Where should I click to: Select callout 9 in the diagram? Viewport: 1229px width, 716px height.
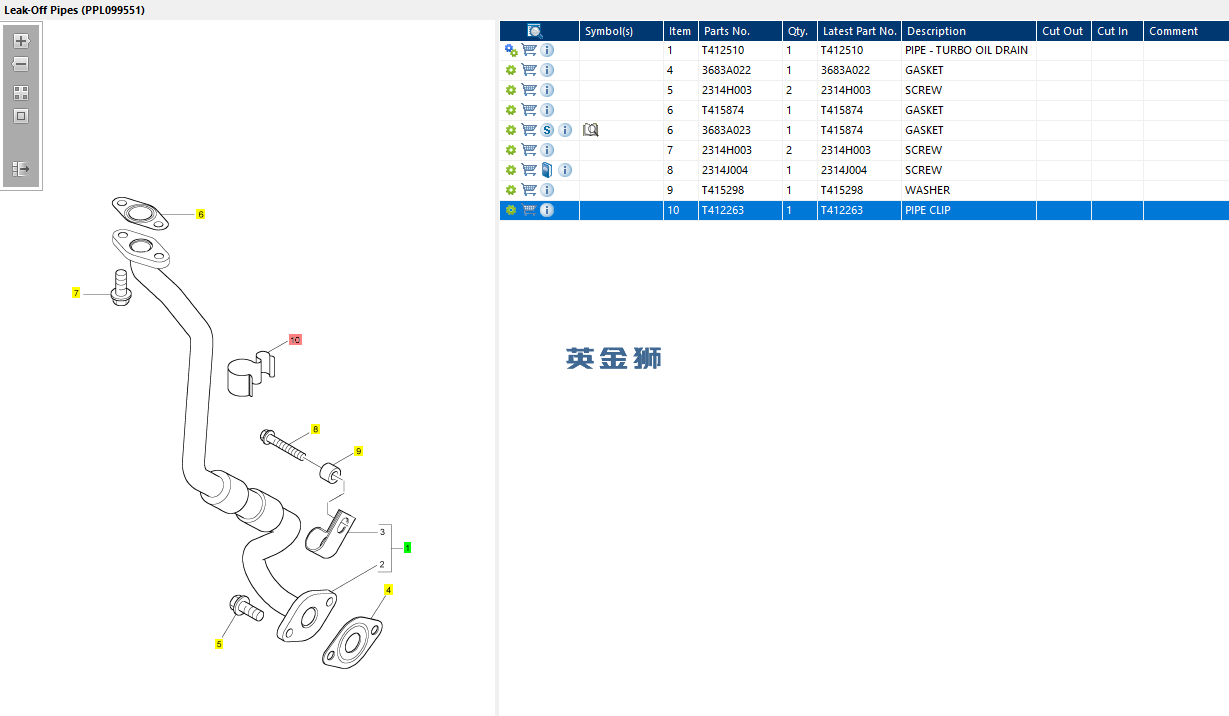pyautogui.click(x=358, y=451)
